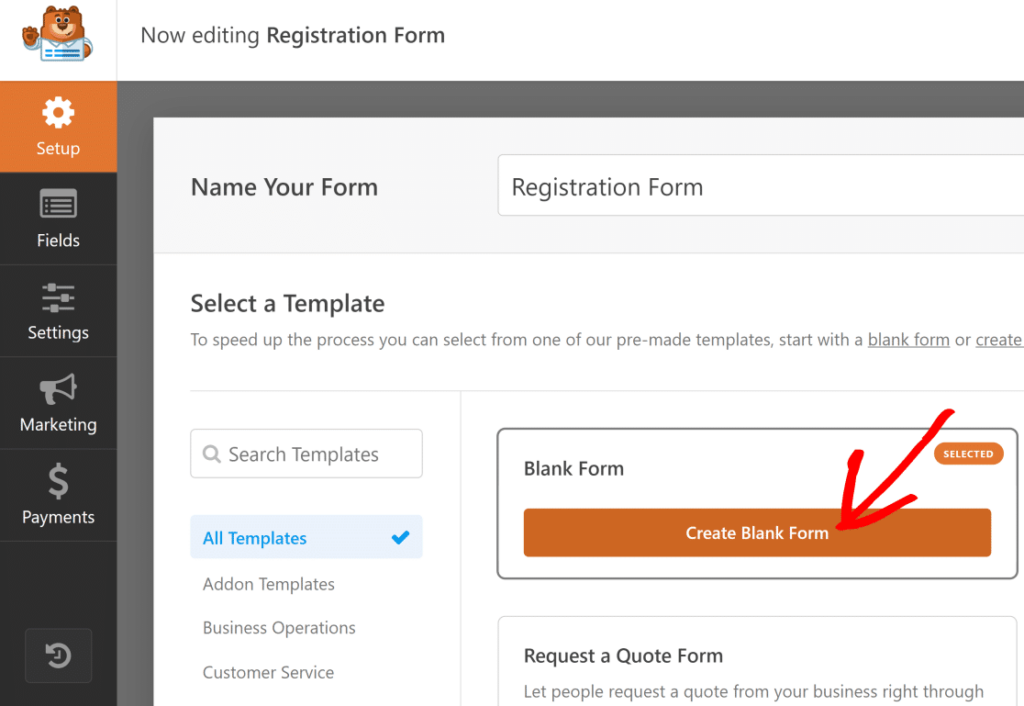Click the Search Templates box

pos(306,455)
